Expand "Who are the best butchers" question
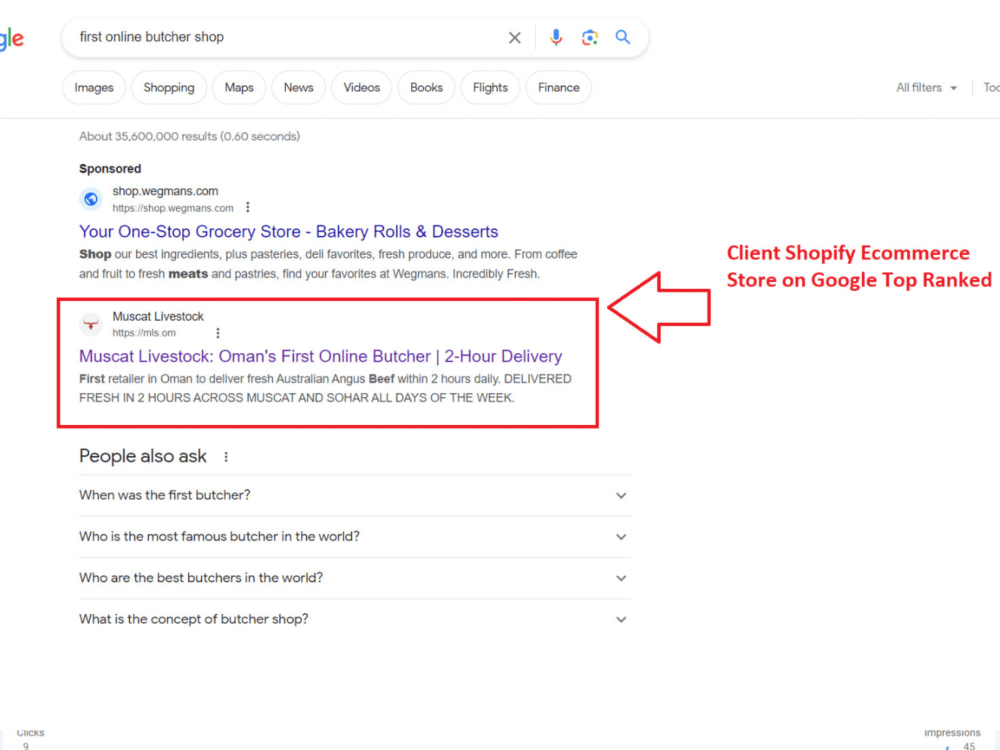The height and width of the screenshot is (750, 1000). tap(355, 578)
